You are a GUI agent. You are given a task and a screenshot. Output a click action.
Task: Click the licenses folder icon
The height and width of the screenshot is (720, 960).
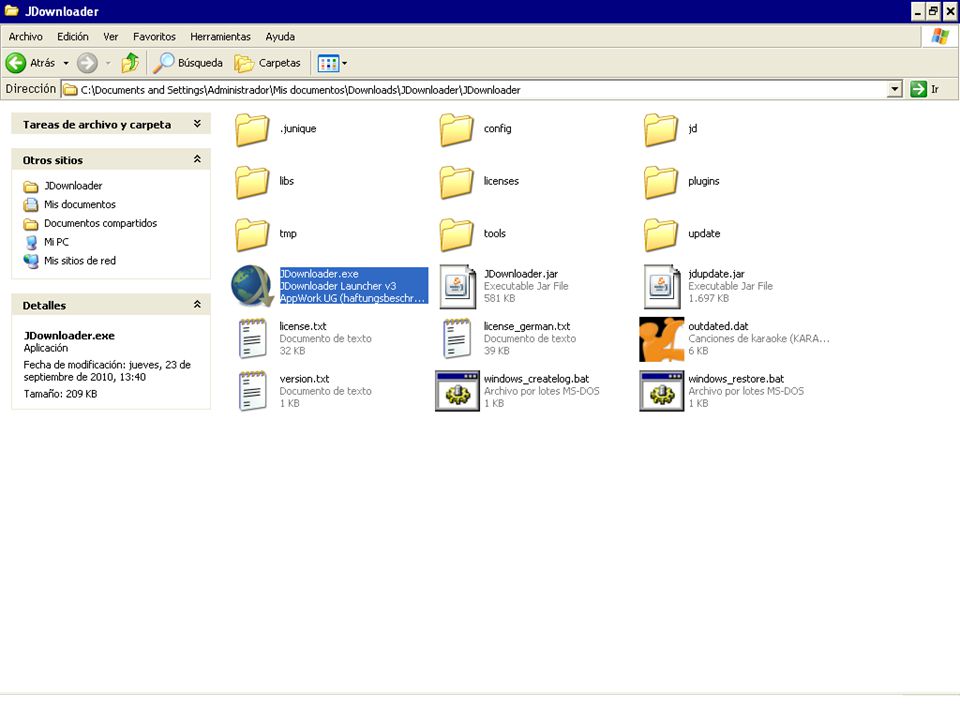point(456,182)
